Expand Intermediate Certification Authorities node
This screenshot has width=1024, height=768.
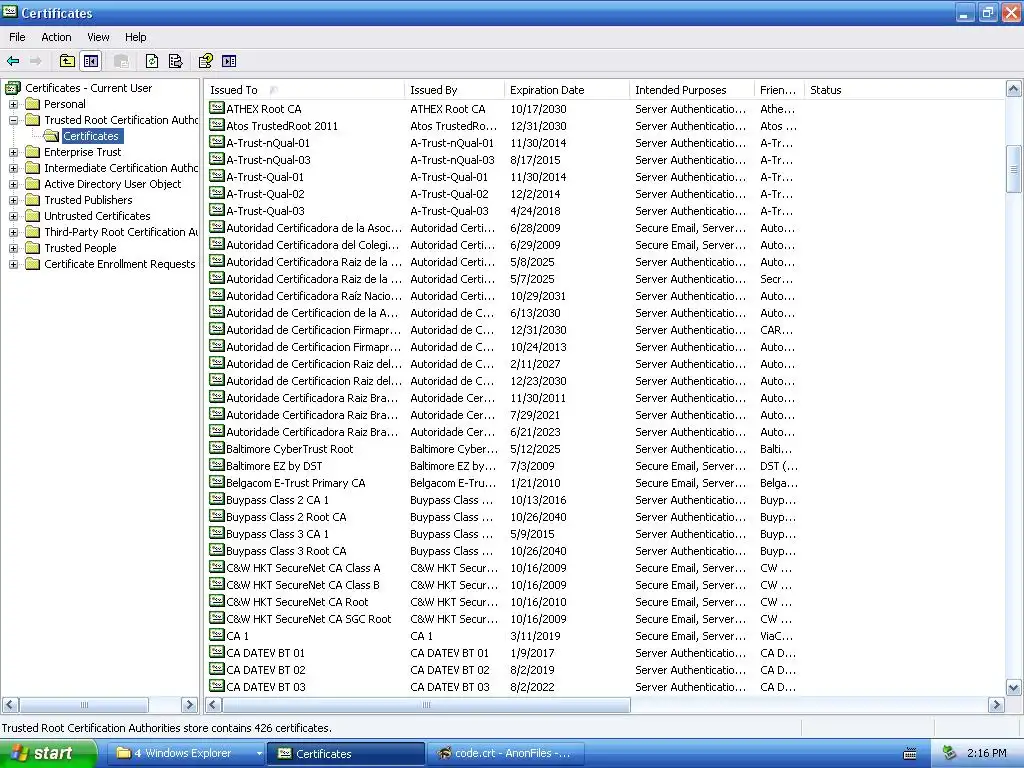[13, 168]
